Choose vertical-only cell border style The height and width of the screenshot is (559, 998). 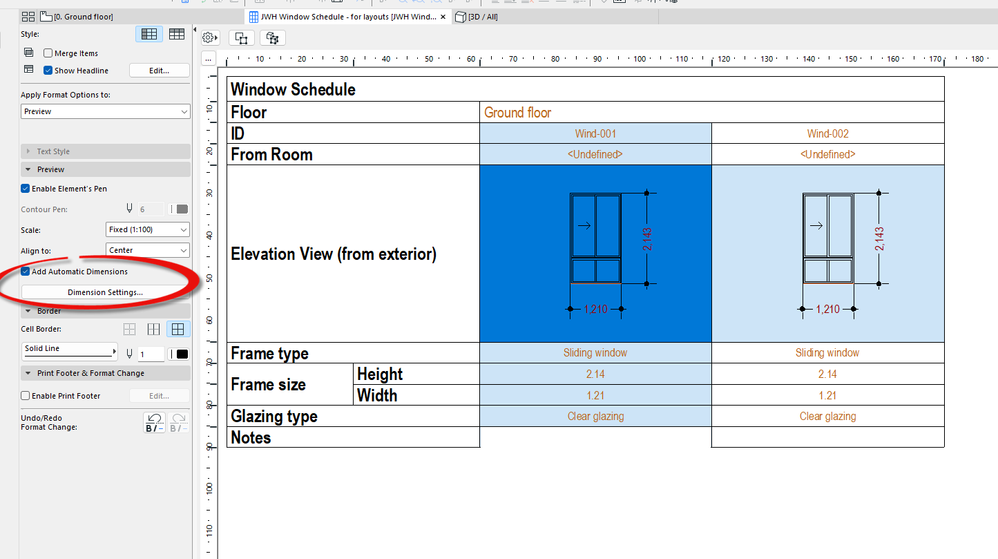click(x=153, y=329)
